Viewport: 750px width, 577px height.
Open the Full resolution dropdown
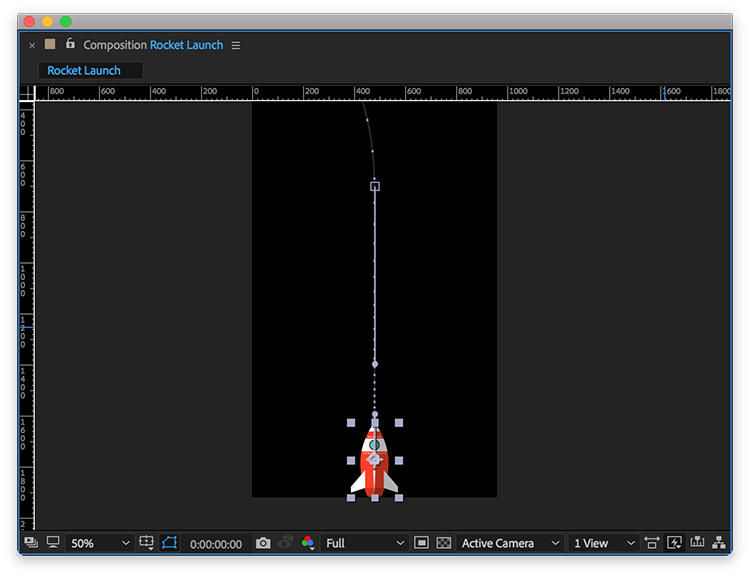pos(365,543)
